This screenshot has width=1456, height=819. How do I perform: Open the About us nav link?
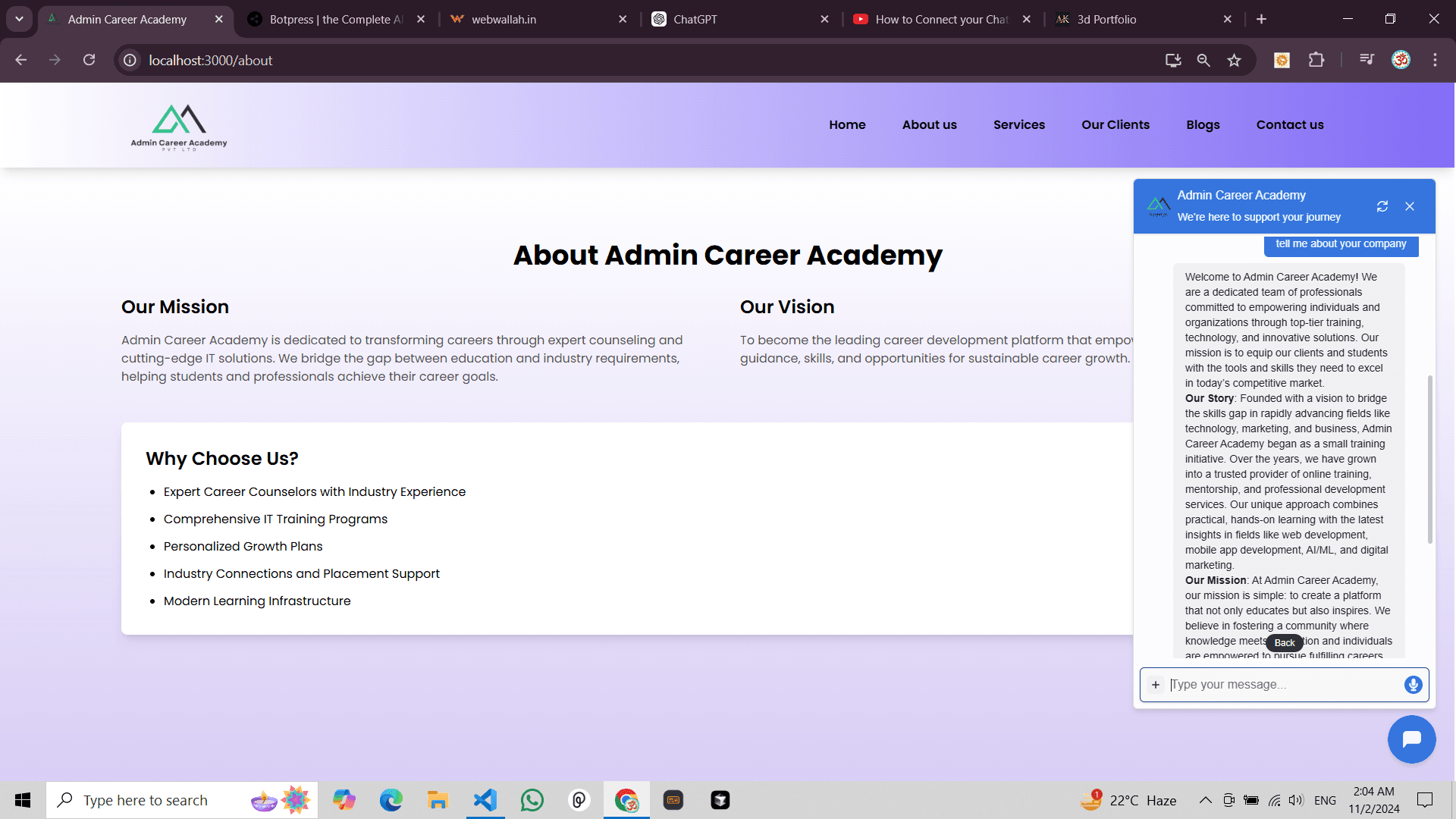coord(929,124)
